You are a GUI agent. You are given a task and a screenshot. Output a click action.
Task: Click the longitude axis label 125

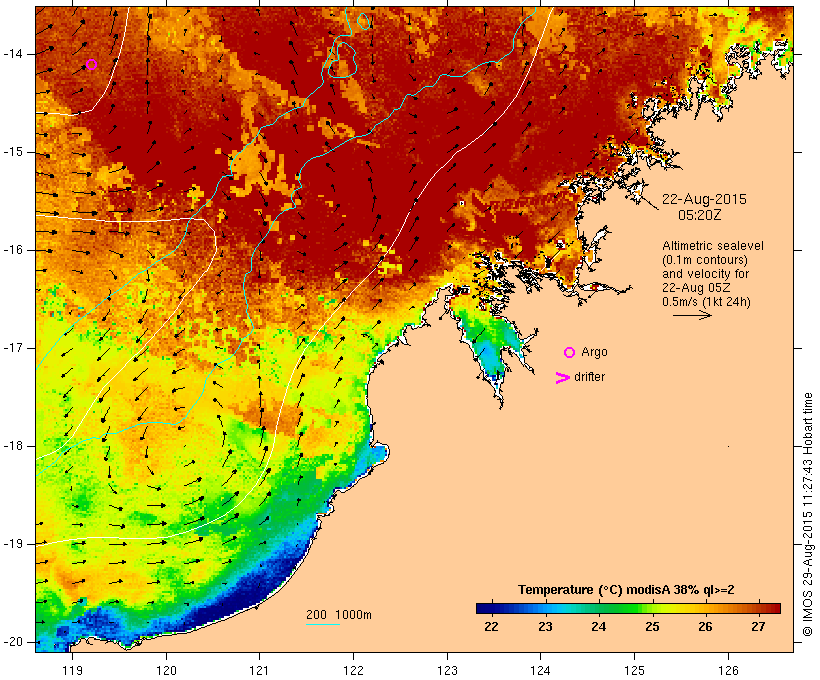tap(635, 671)
